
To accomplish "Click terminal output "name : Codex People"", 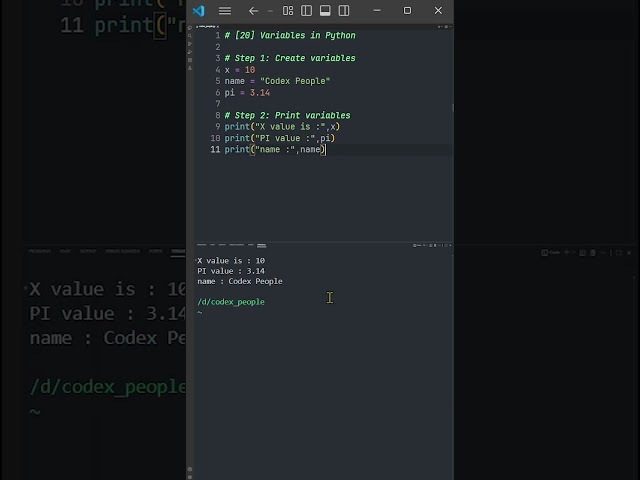I will (240, 281).
